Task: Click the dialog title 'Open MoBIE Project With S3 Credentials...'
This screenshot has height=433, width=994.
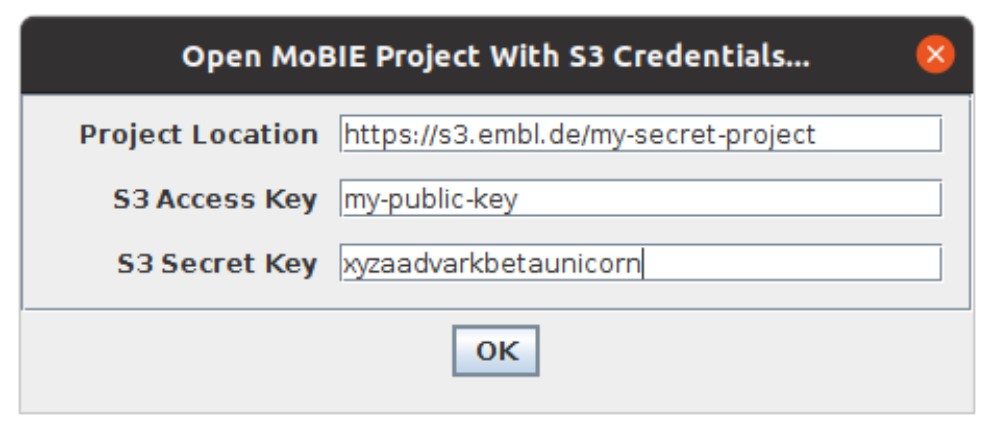Action: (x=496, y=56)
